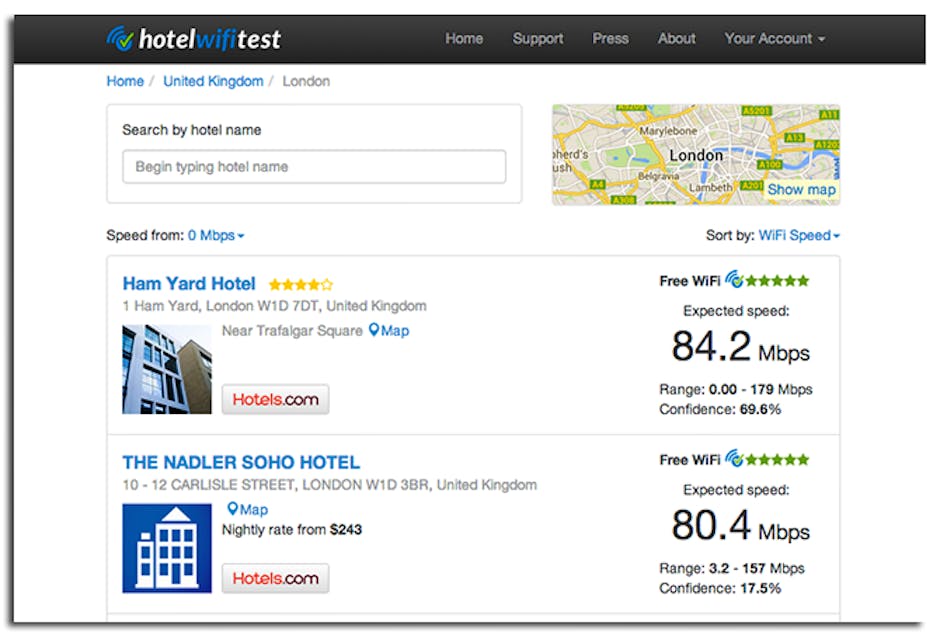Viewport: 940px width, 636px height.
Task: Click Nadler Soho Hotel's WiFi rating icon
Action: (735, 459)
